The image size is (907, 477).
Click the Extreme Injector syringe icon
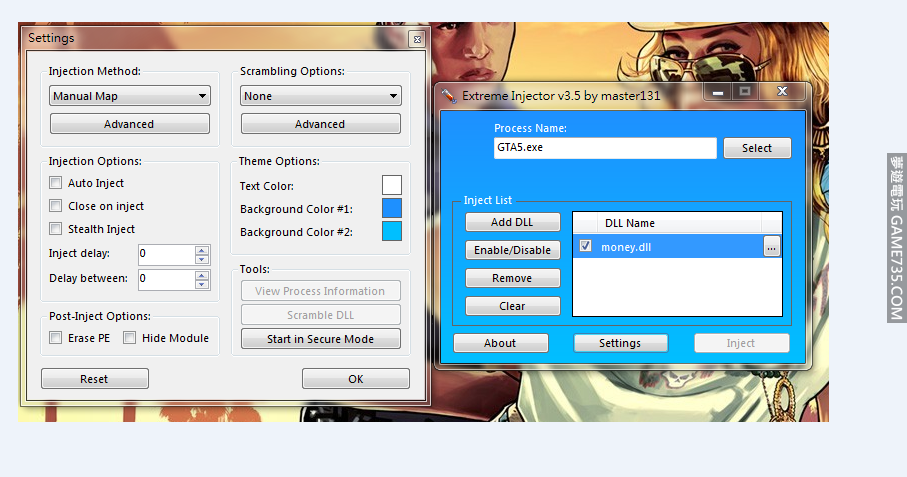[x=449, y=95]
